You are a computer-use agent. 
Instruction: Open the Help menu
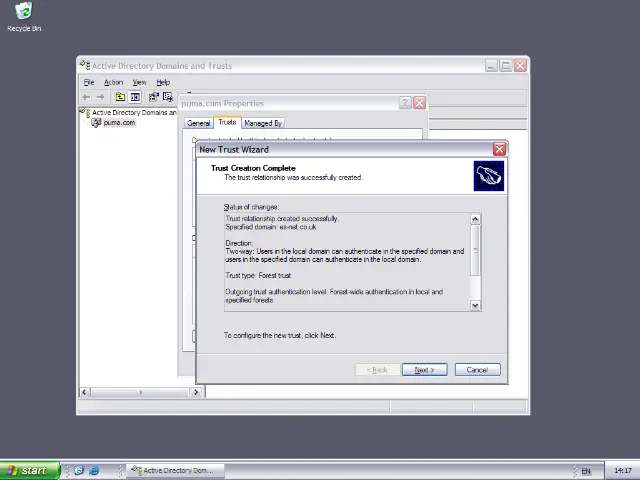tap(163, 82)
